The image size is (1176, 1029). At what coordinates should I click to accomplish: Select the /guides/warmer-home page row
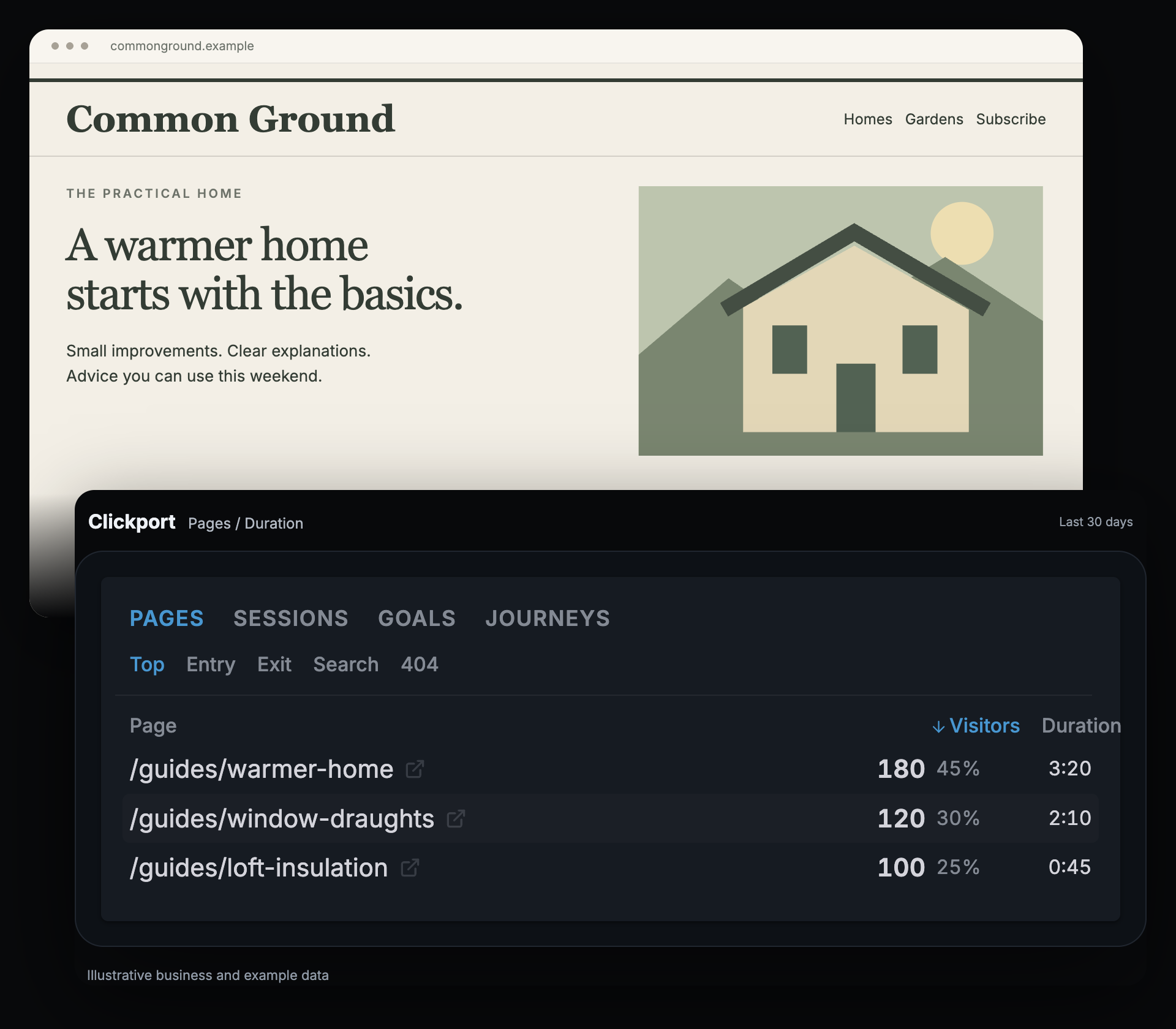[610, 769]
